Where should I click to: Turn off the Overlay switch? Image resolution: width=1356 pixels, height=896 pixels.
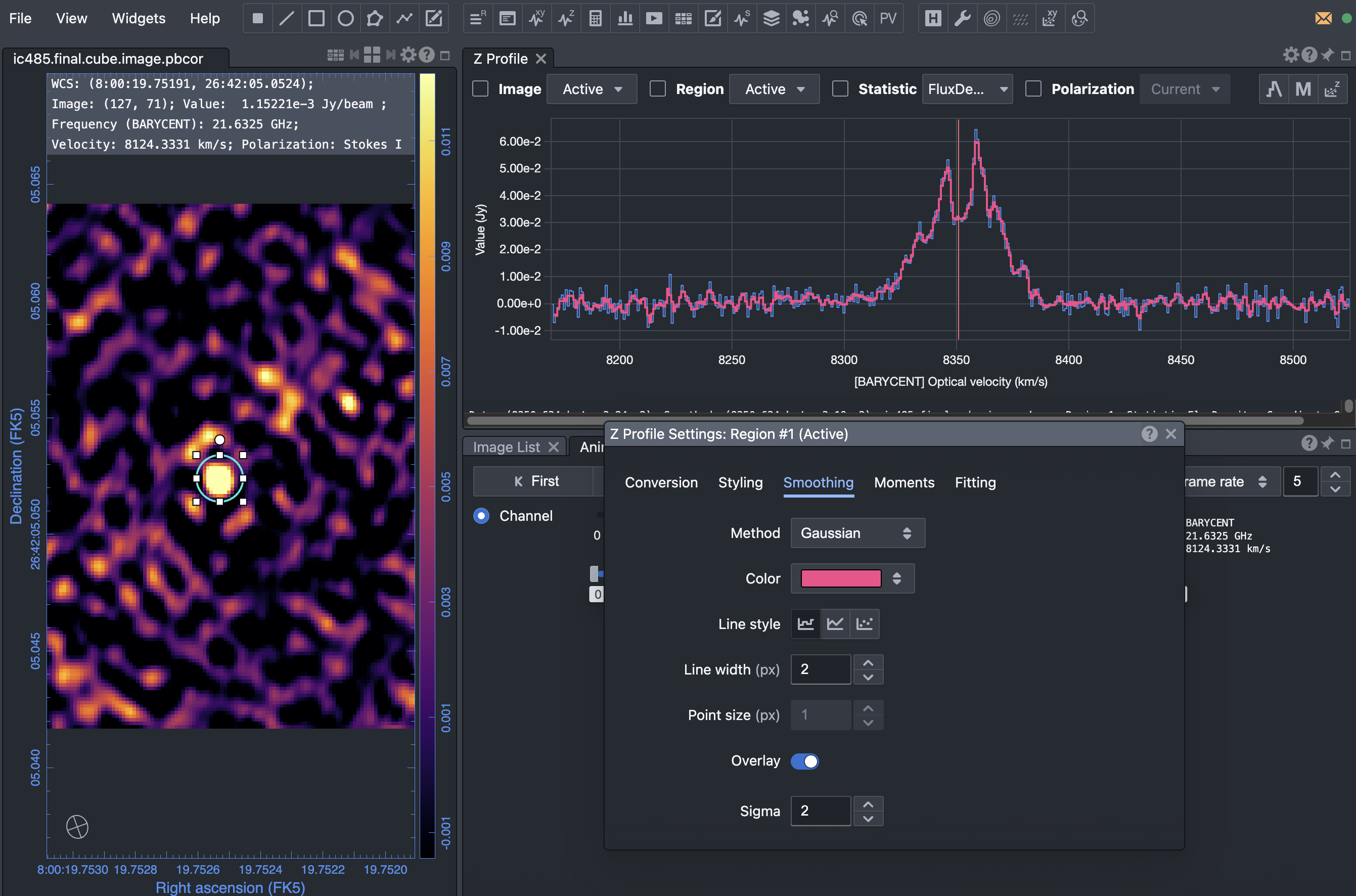pyautogui.click(x=804, y=761)
